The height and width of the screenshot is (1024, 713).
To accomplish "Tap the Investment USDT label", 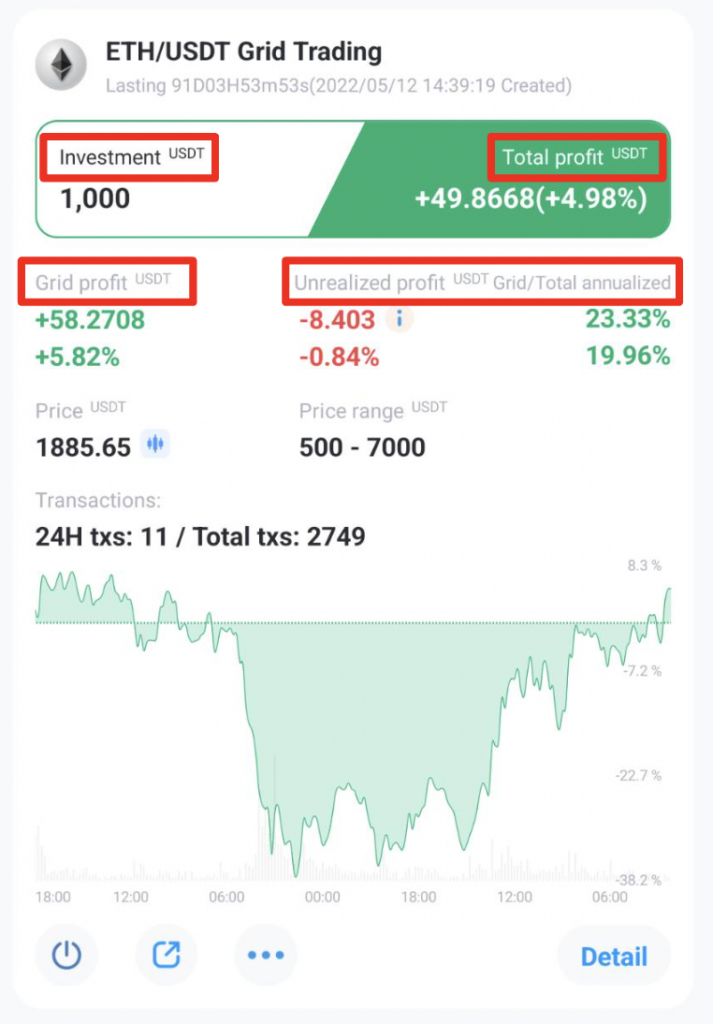I will 131,157.
